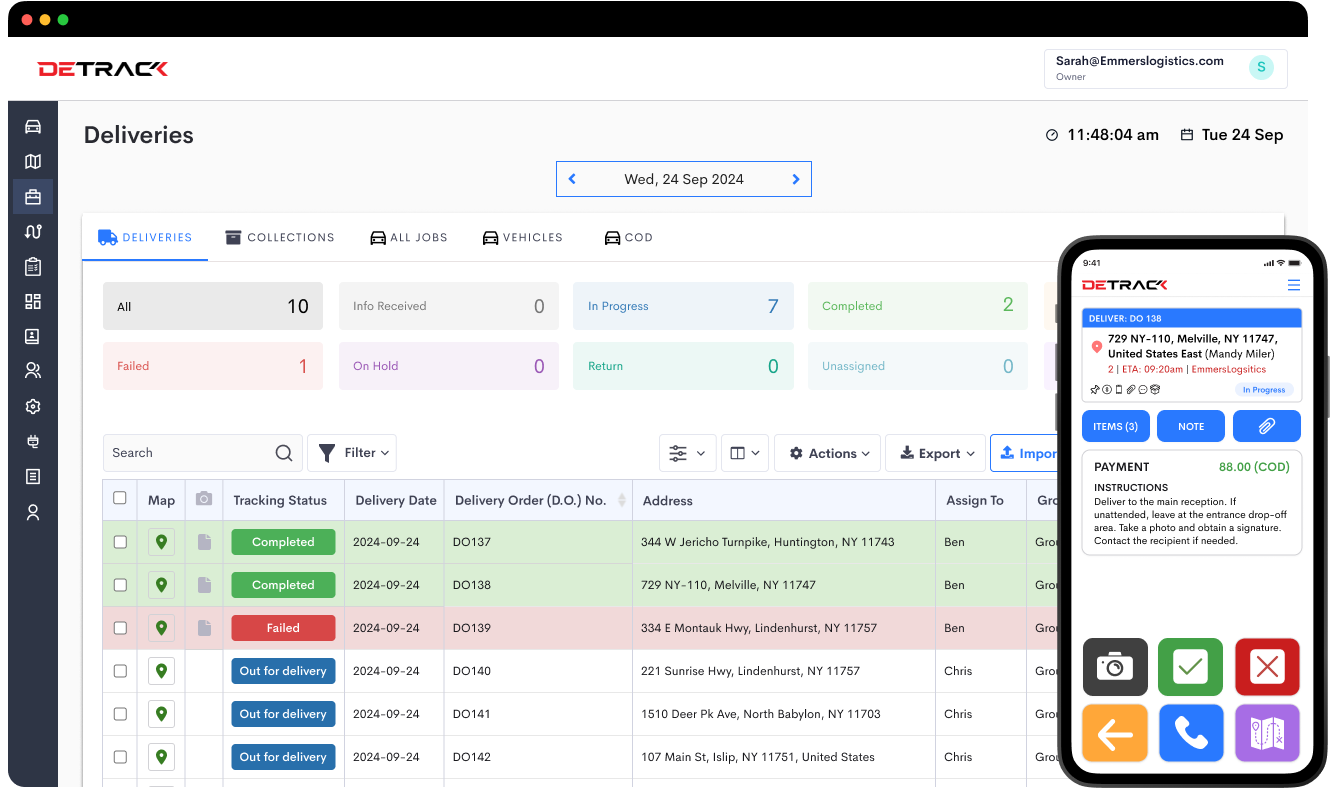The width and height of the screenshot is (1335, 793).
Task: Click the Settings gear icon in the sidebar
Action: coord(33,406)
